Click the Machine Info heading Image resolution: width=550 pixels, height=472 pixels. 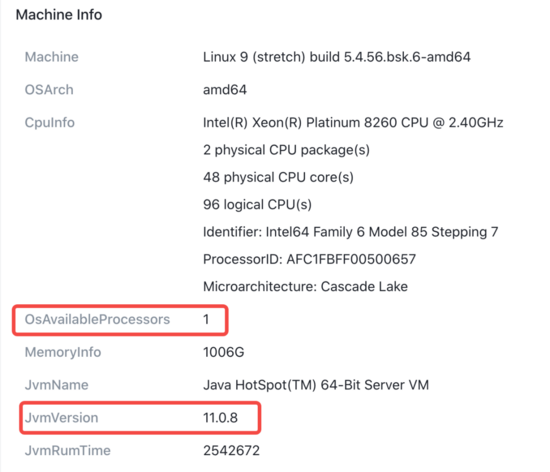(x=59, y=15)
